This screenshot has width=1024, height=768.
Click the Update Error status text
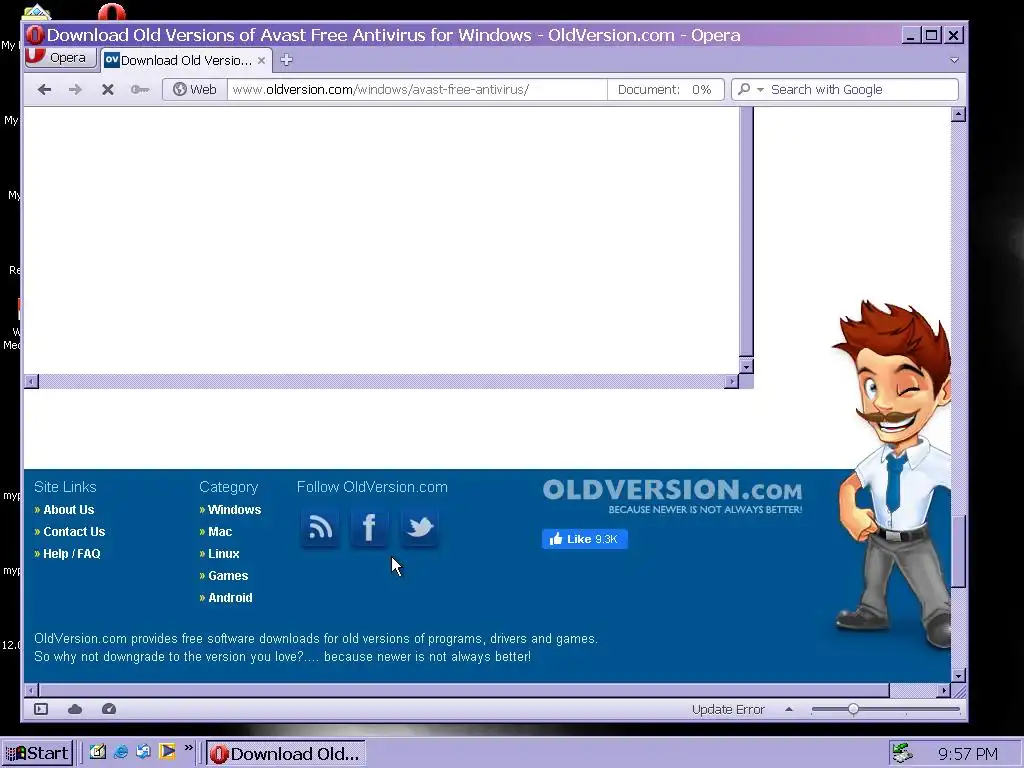pos(728,709)
